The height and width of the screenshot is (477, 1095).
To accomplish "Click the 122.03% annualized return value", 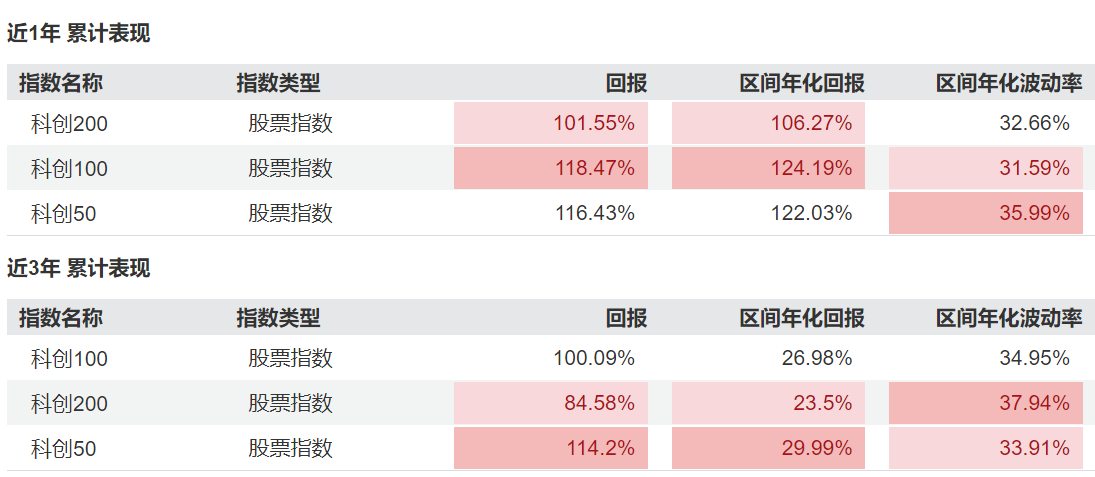I will (x=811, y=213).
